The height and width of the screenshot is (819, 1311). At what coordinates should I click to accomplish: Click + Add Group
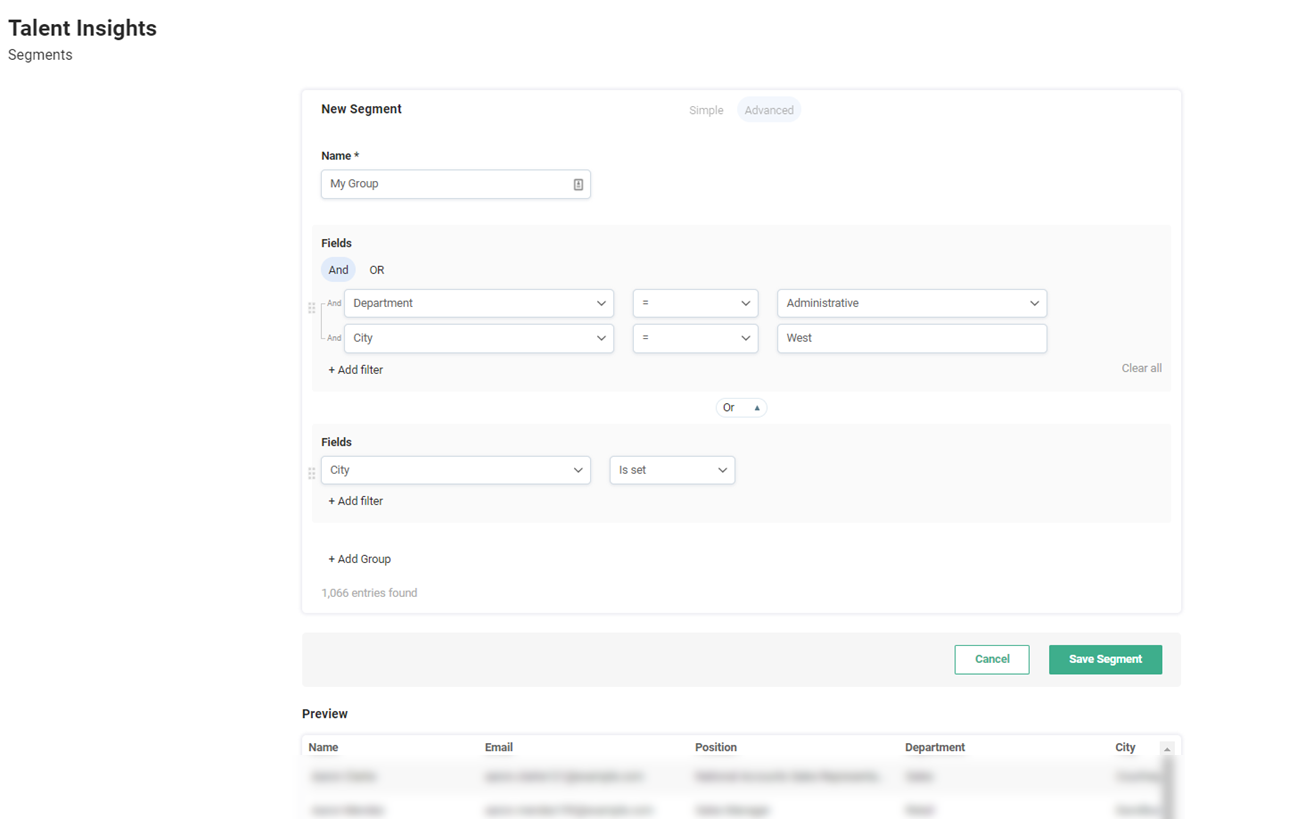click(360, 559)
